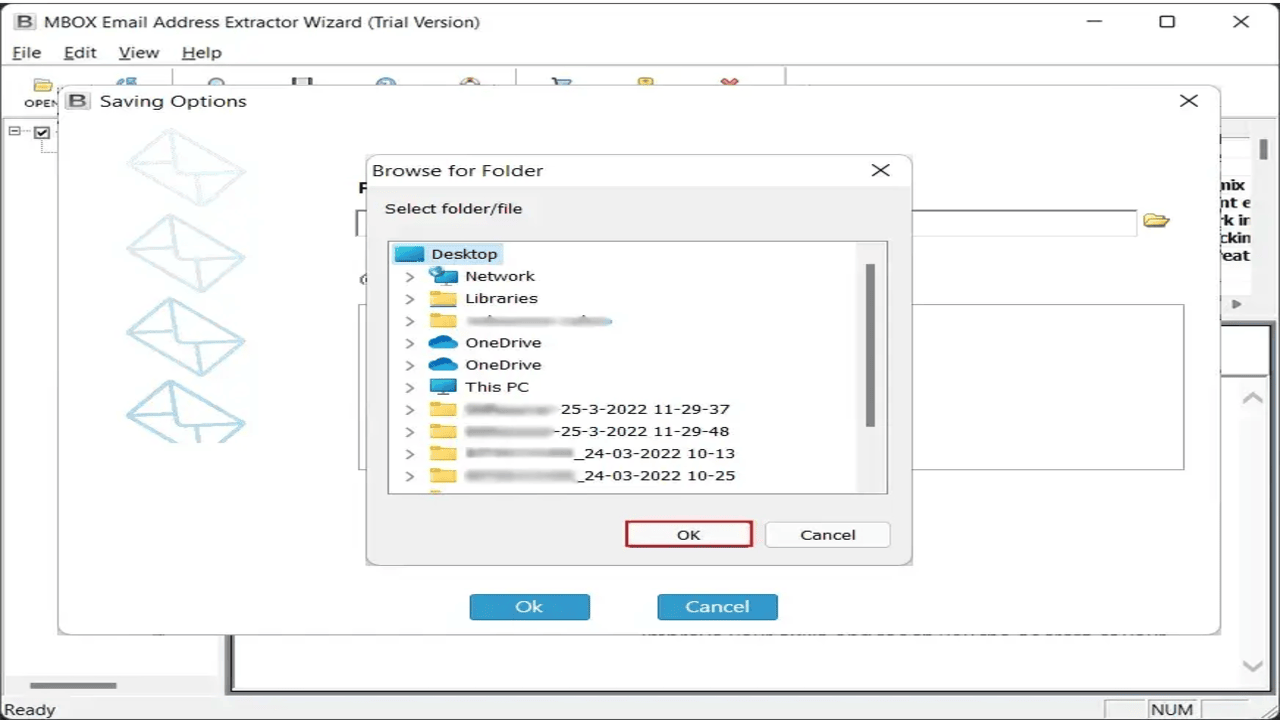Viewport: 1280px width, 720px height.
Task: Click folder icon for 25-3-2022 11-29-48
Action: tap(442, 431)
